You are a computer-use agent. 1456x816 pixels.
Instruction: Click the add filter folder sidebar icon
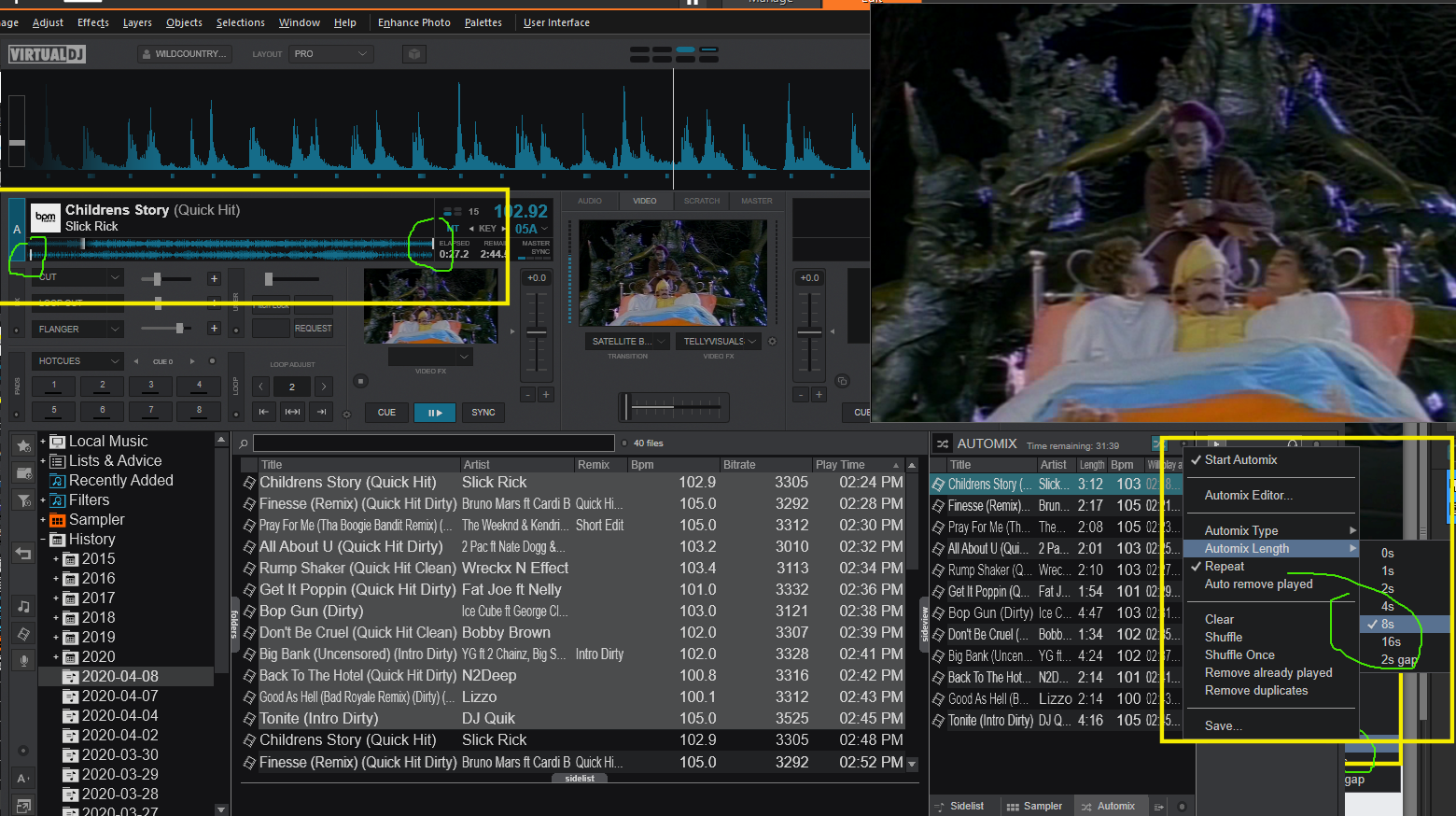tap(23, 500)
